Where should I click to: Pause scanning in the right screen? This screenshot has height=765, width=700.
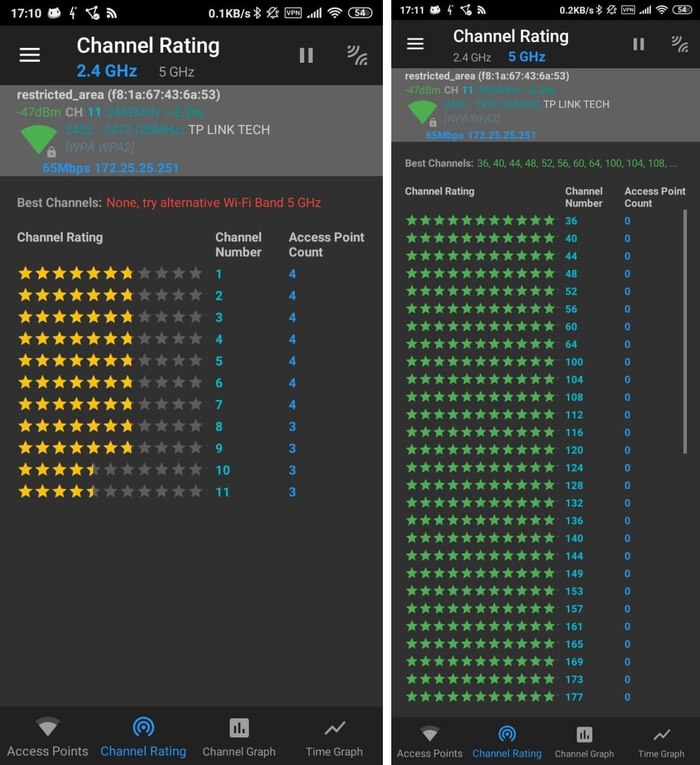coord(639,44)
